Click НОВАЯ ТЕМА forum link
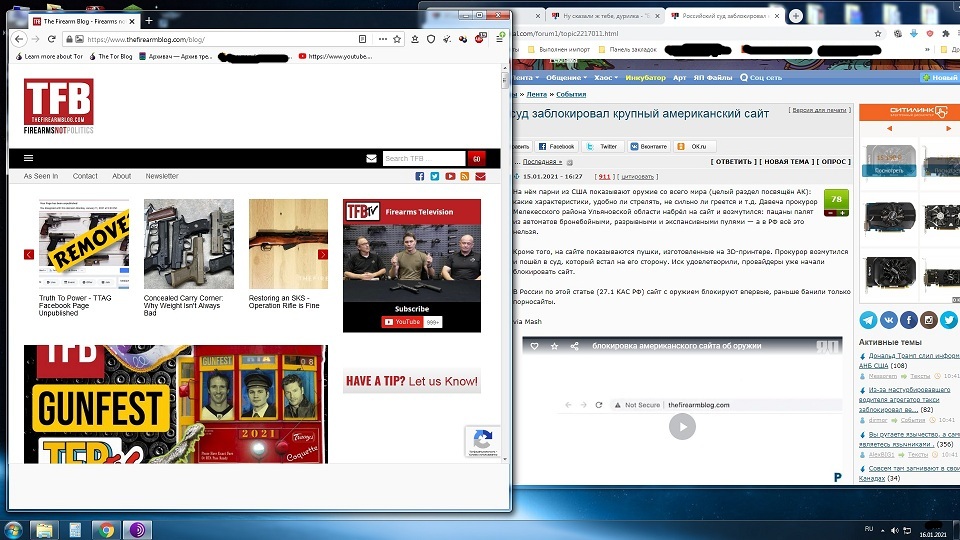This screenshot has height=540, width=960. coord(787,162)
